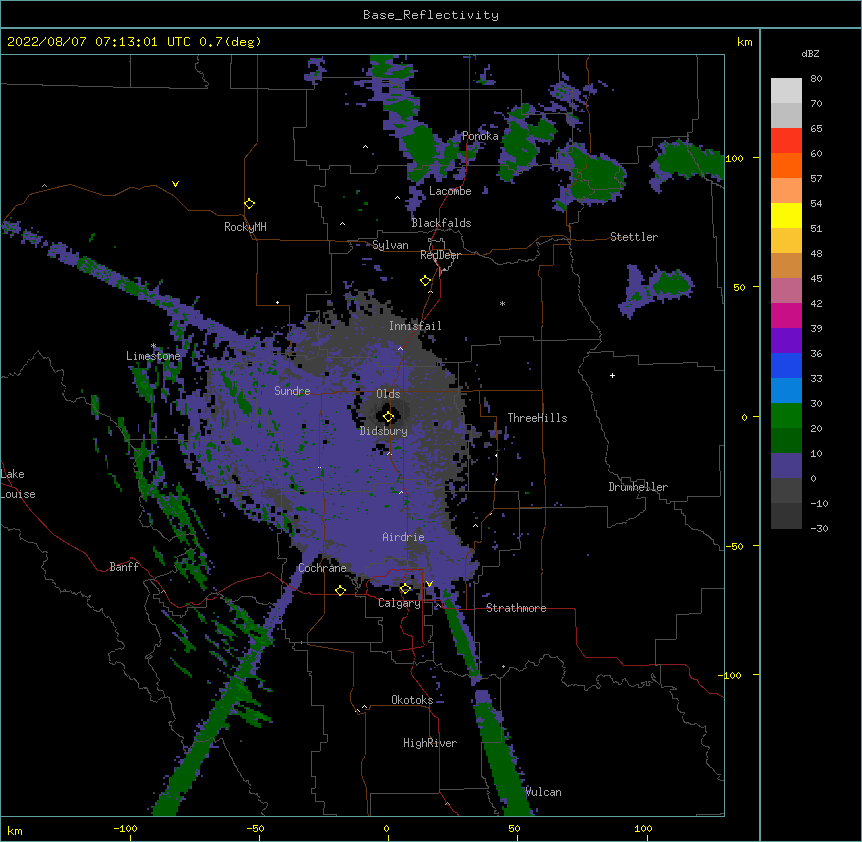Click the yellow marker below Cochrane

pos(340,590)
